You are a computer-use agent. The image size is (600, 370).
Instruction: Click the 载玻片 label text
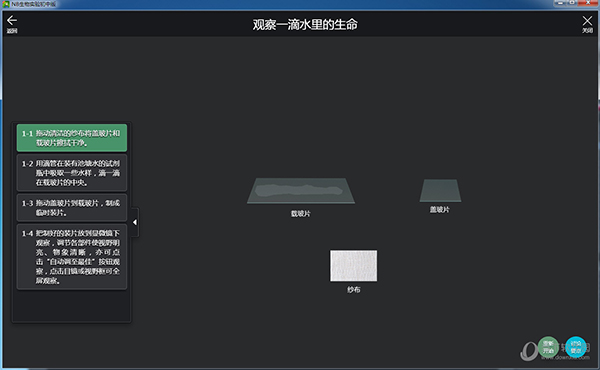301,214
